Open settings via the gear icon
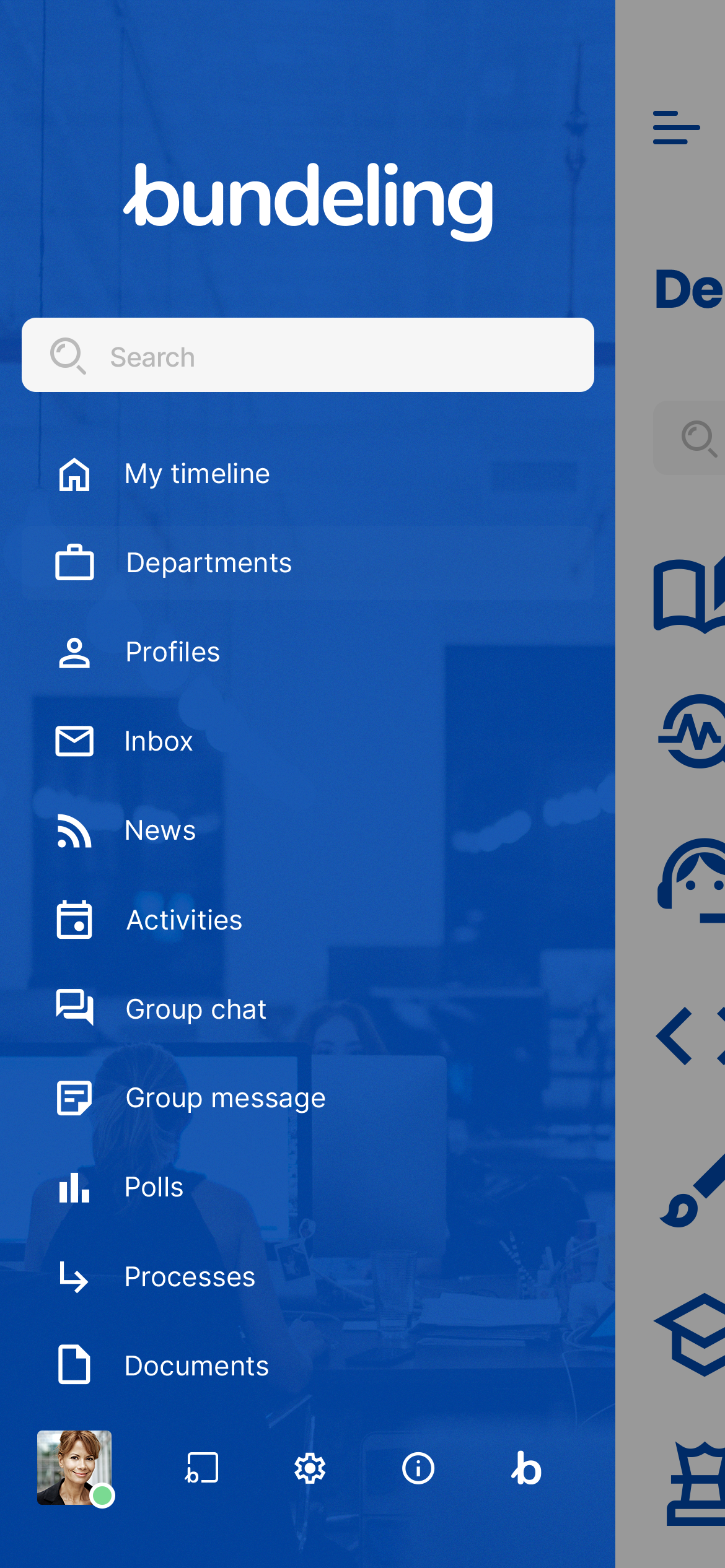This screenshot has height=1568, width=725. point(310,1468)
